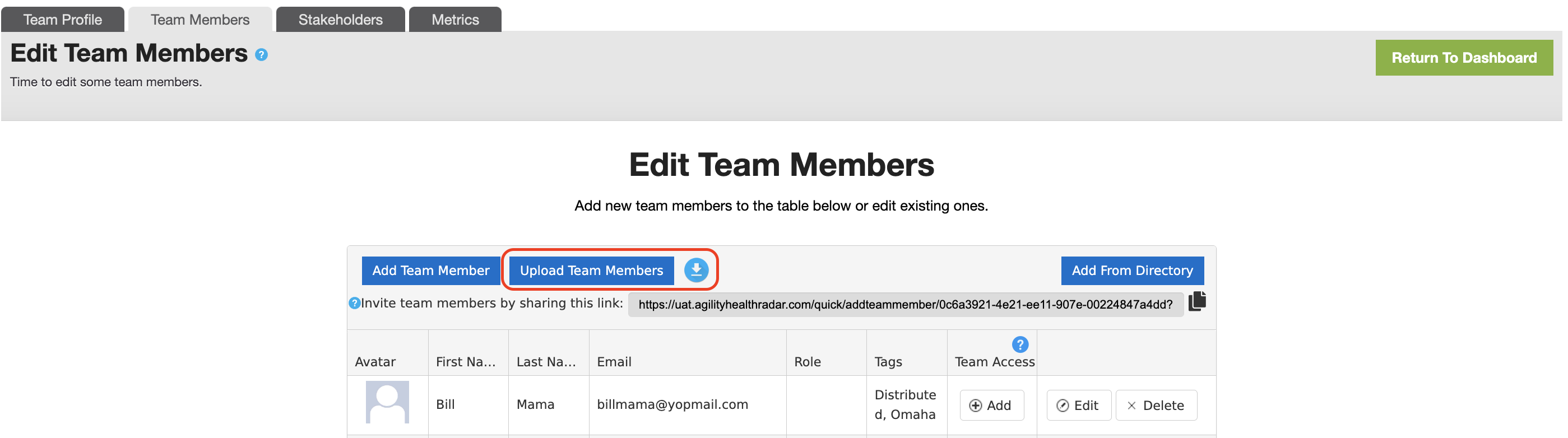1568x438 pixels.
Task: Select the Team Members tab
Action: click(200, 20)
